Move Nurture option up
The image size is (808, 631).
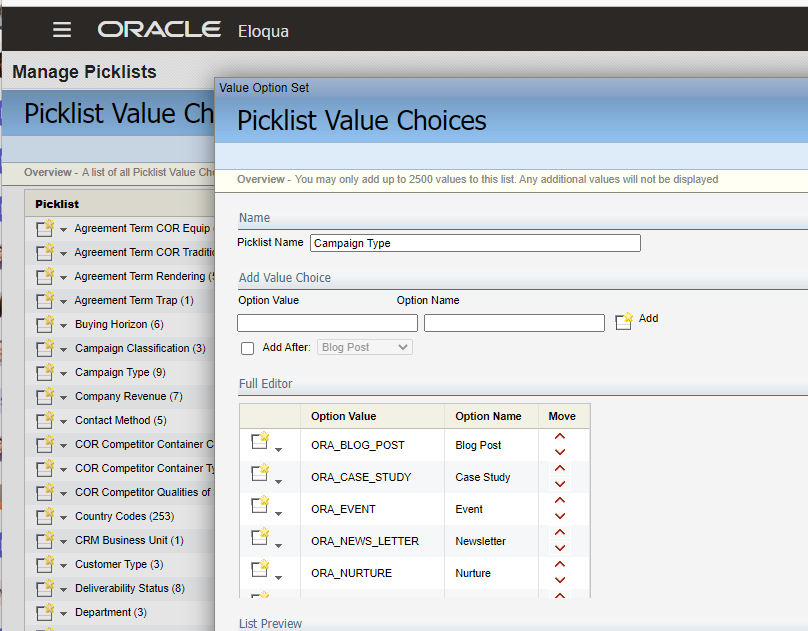coord(560,564)
